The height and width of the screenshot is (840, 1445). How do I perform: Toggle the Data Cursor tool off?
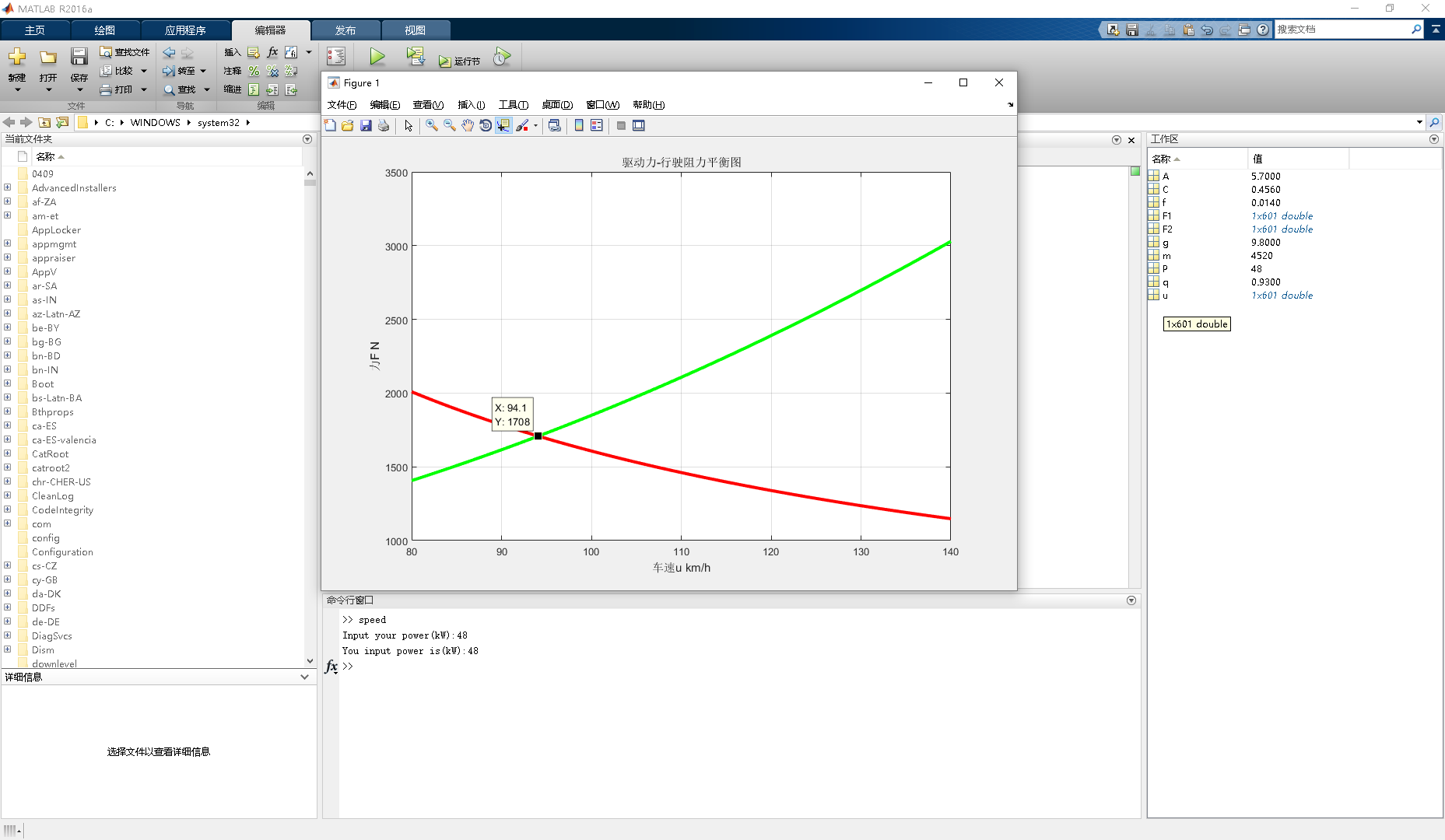pyautogui.click(x=503, y=125)
